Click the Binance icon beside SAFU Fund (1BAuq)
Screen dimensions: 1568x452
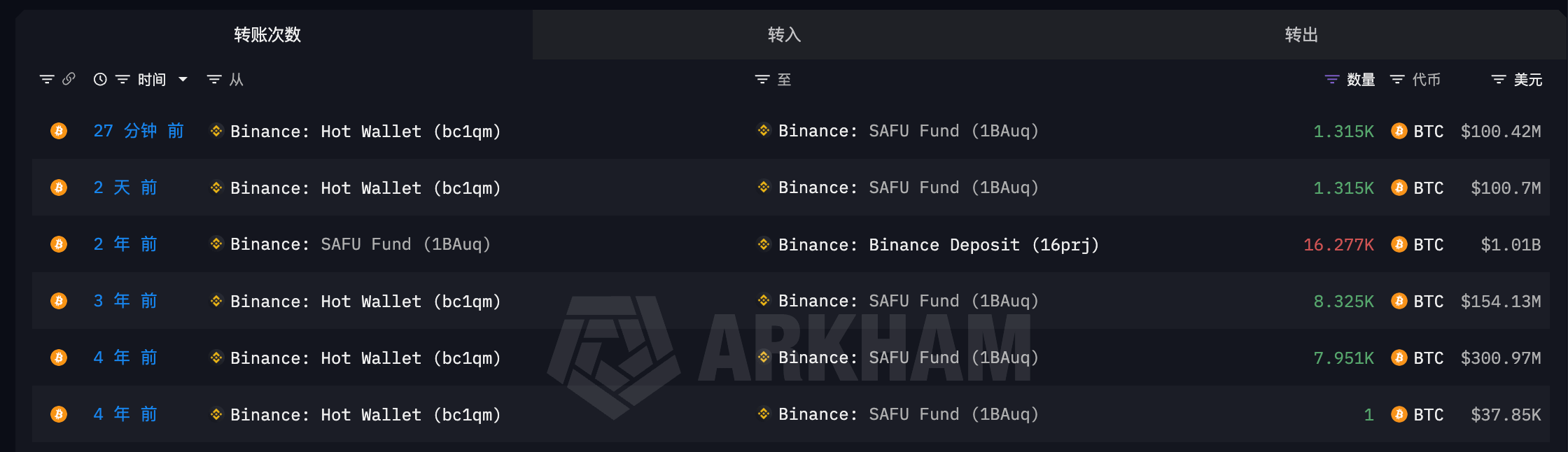pos(763,131)
